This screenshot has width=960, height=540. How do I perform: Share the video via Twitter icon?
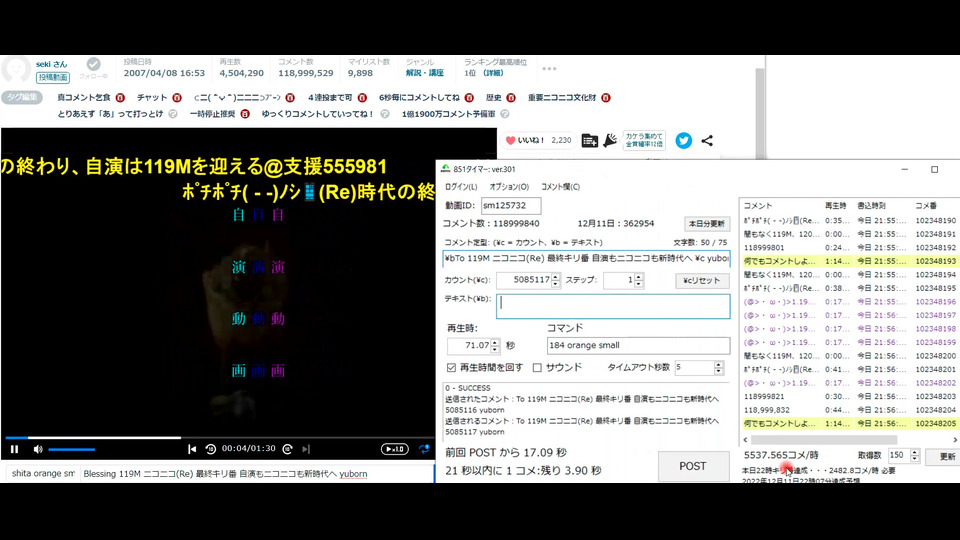(x=684, y=141)
